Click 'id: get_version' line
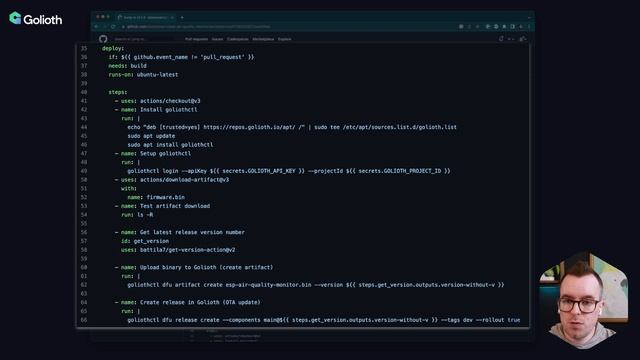The image size is (640, 360). tap(145, 241)
